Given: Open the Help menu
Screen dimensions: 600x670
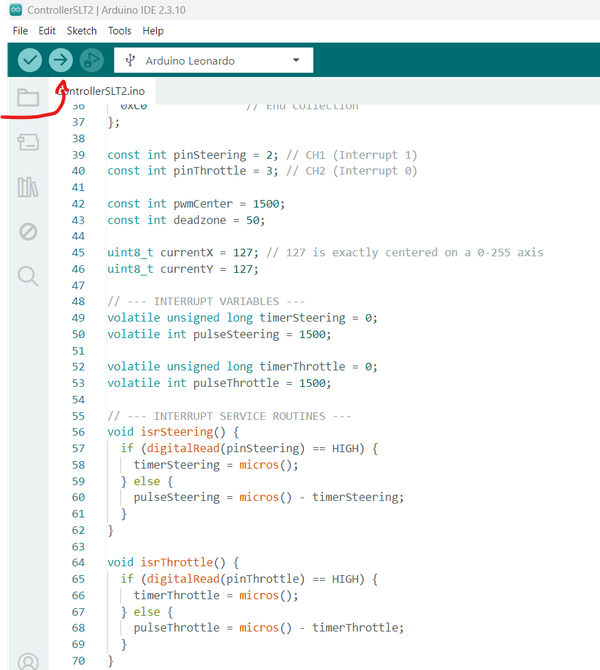Looking at the screenshot, I should [153, 31].
